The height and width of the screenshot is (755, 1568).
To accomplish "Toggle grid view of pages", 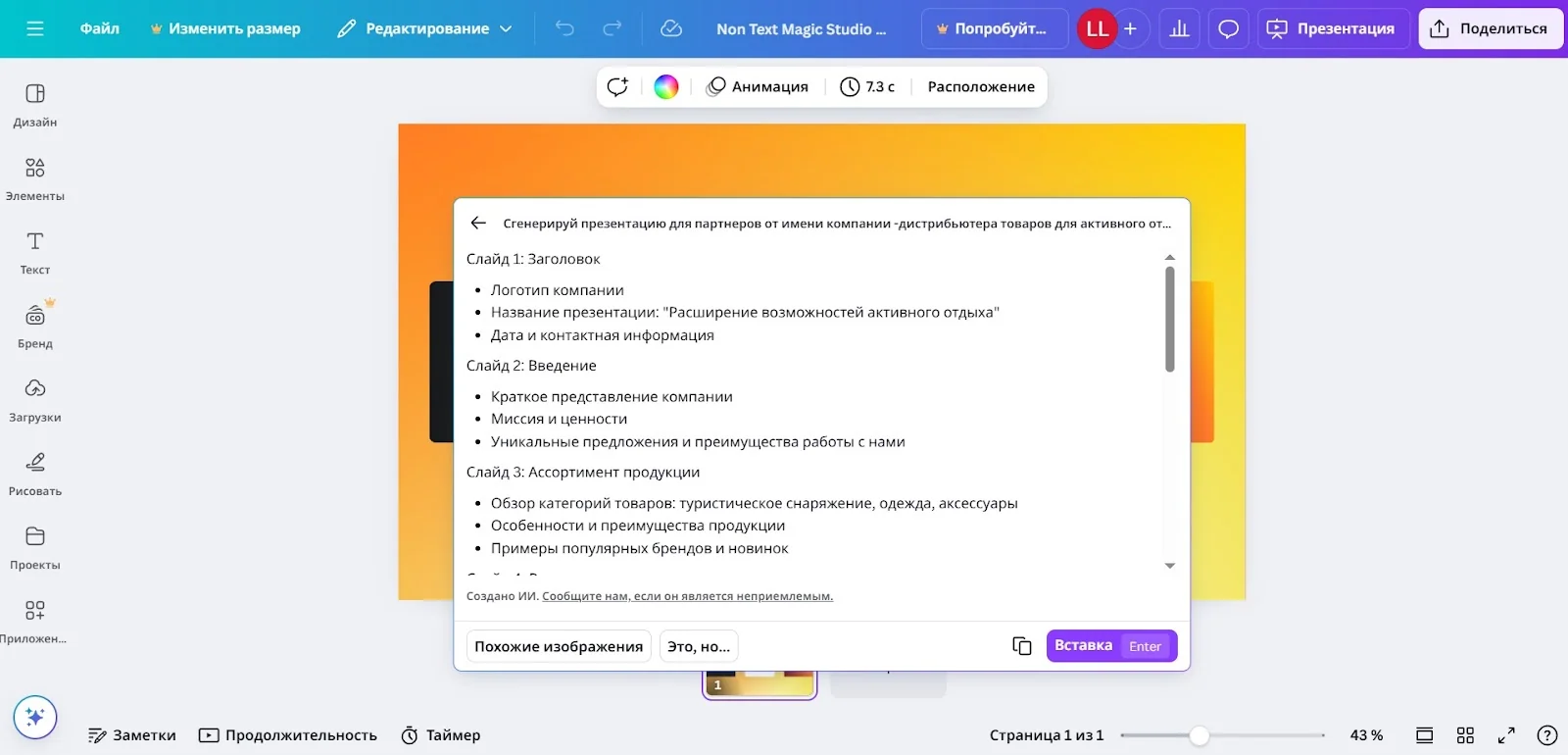I will (1466, 735).
